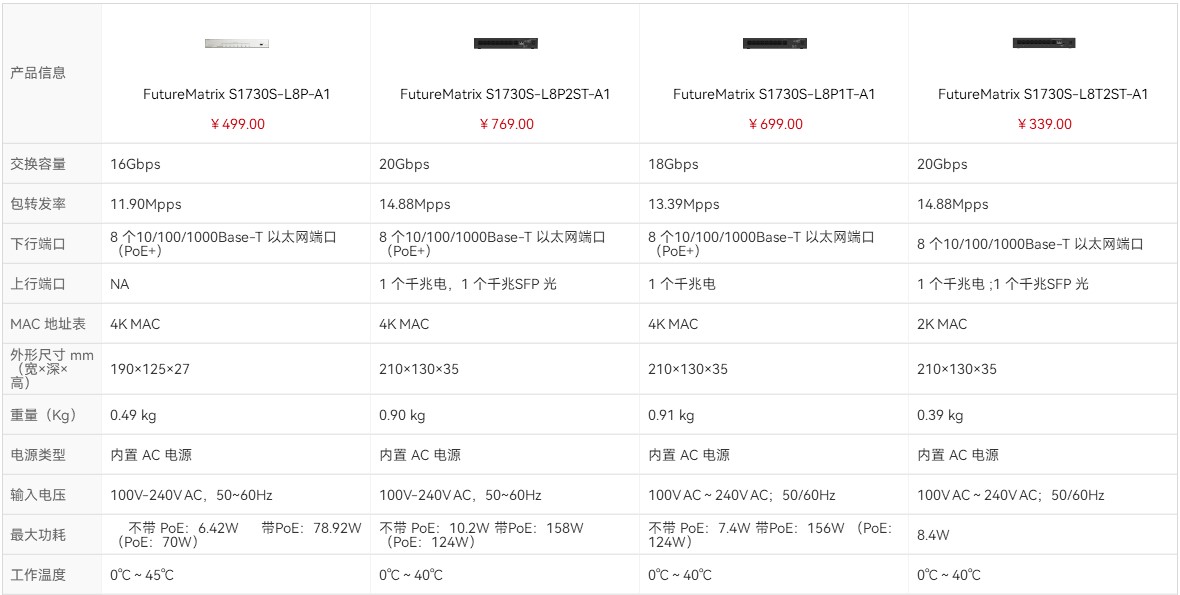Screen dimensions: 1180x595
Task: Click the 2K MAC cell value
Action: point(942,324)
